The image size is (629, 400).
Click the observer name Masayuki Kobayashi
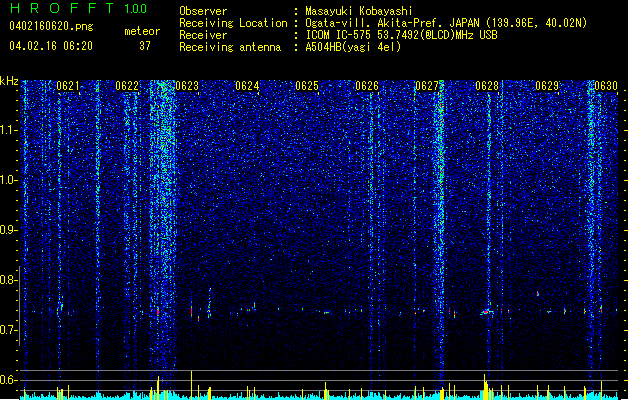click(359, 11)
